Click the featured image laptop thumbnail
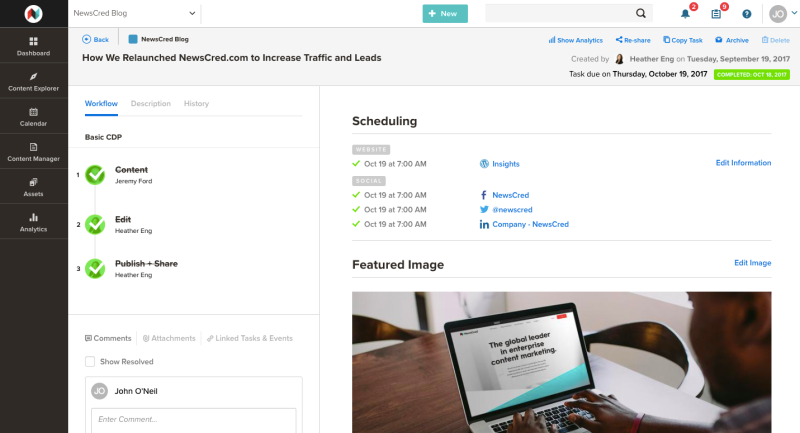 point(561,362)
